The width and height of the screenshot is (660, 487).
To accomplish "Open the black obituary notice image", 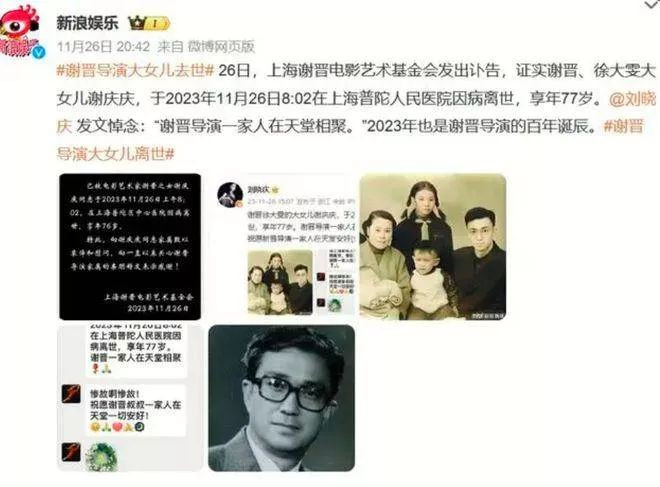I will 130,247.
